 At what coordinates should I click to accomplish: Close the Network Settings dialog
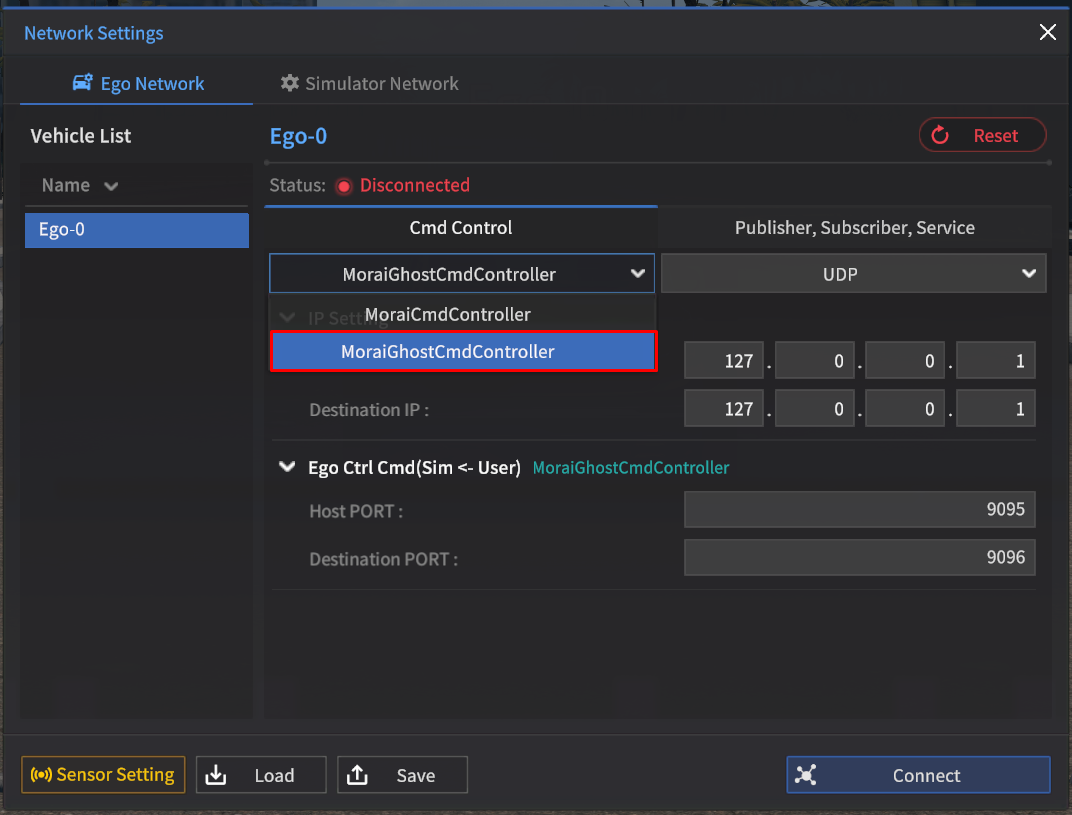[x=1047, y=33]
